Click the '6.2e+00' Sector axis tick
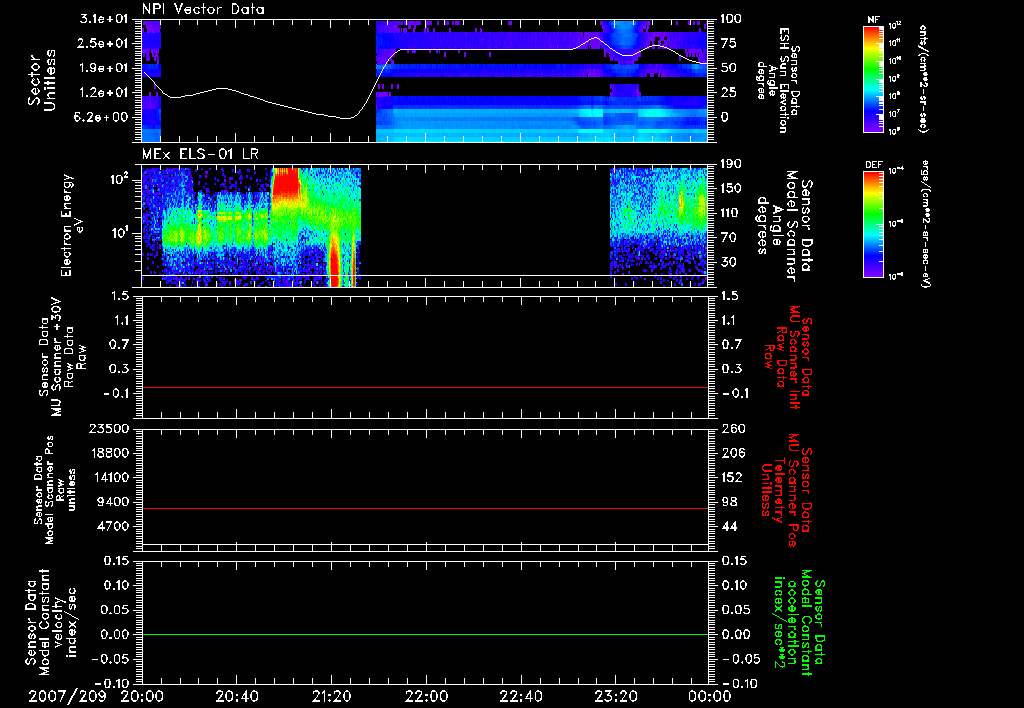The image size is (1024, 708). click(101, 118)
